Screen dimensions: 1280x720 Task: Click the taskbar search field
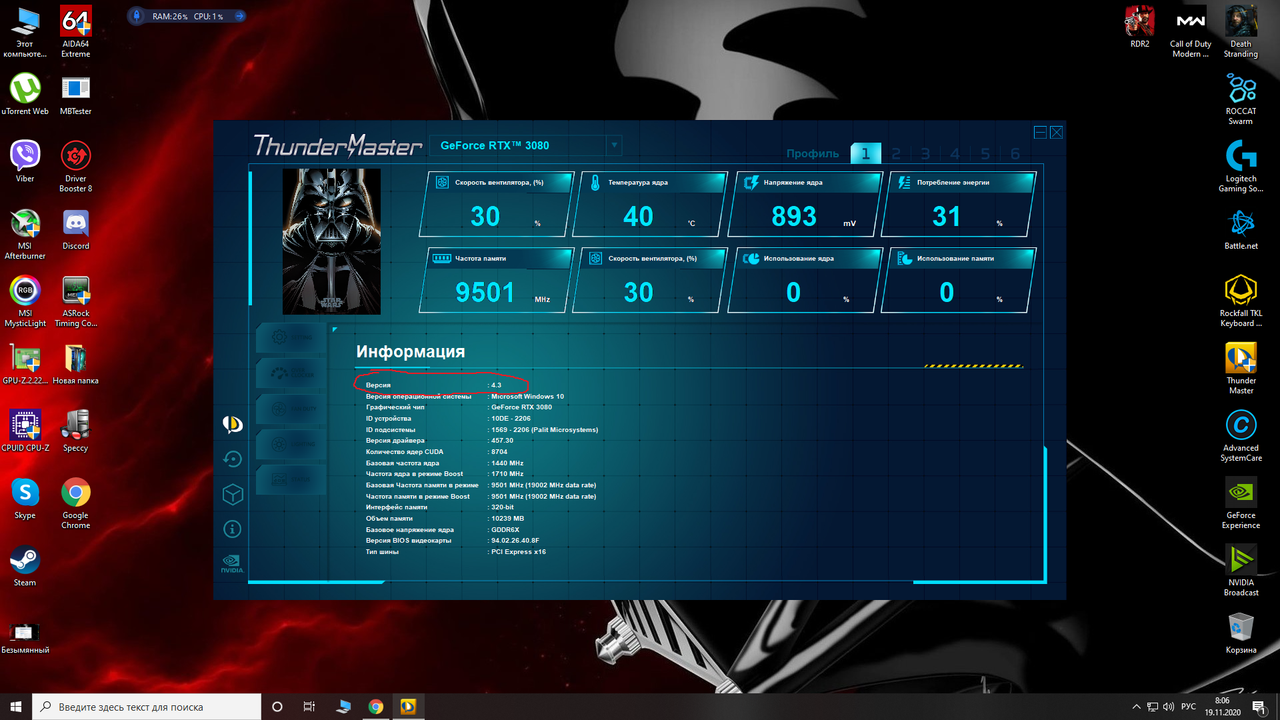point(147,706)
